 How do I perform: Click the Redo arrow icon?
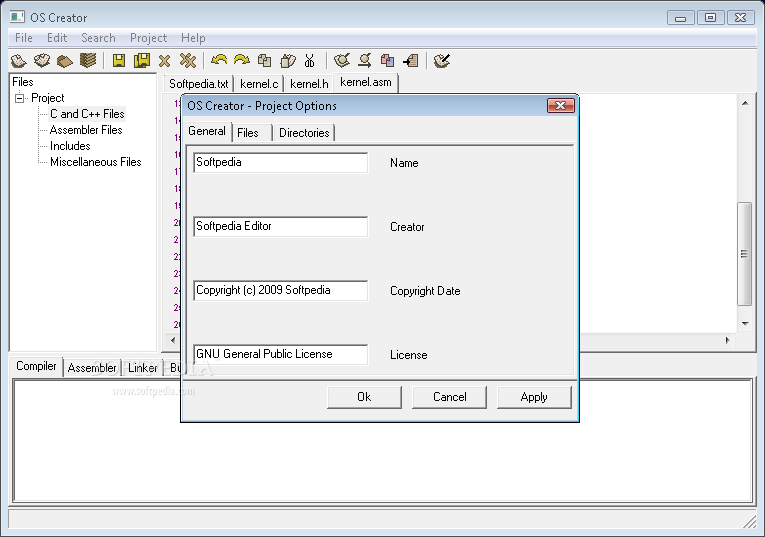tap(242, 60)
